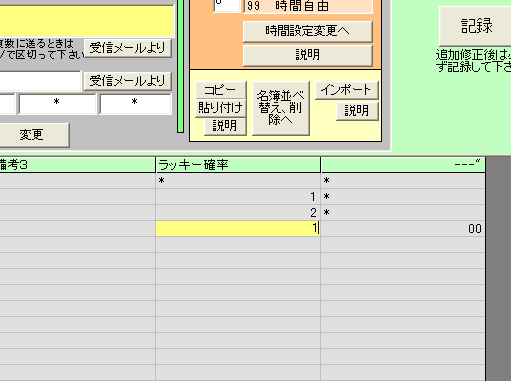
Task: Click the upper 受信メールより button
Action: 127,48
